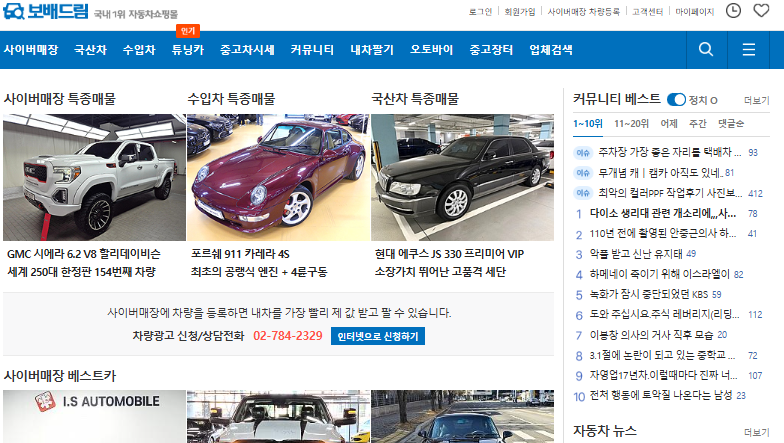Select the 11~20위 tab

click(631, 124)
